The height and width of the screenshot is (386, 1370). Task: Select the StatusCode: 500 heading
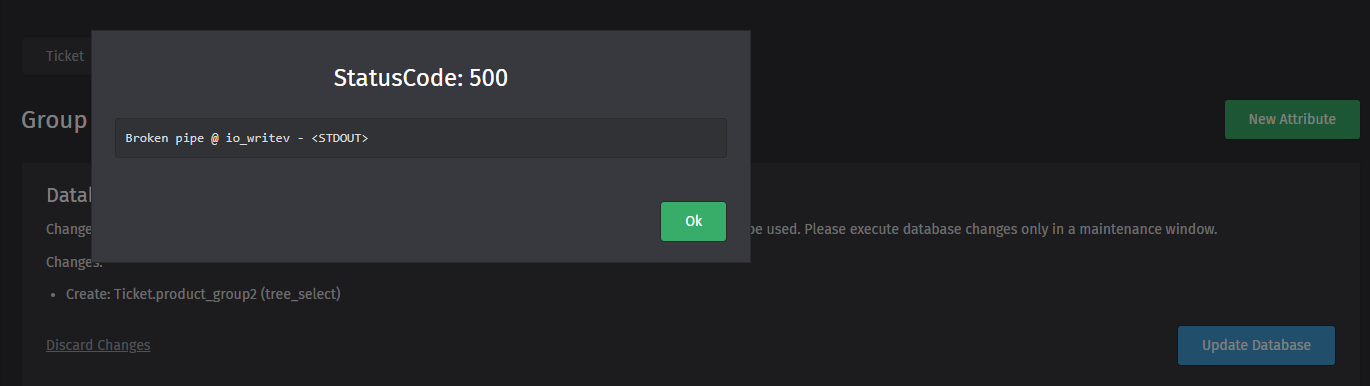(x=421, y=78)
